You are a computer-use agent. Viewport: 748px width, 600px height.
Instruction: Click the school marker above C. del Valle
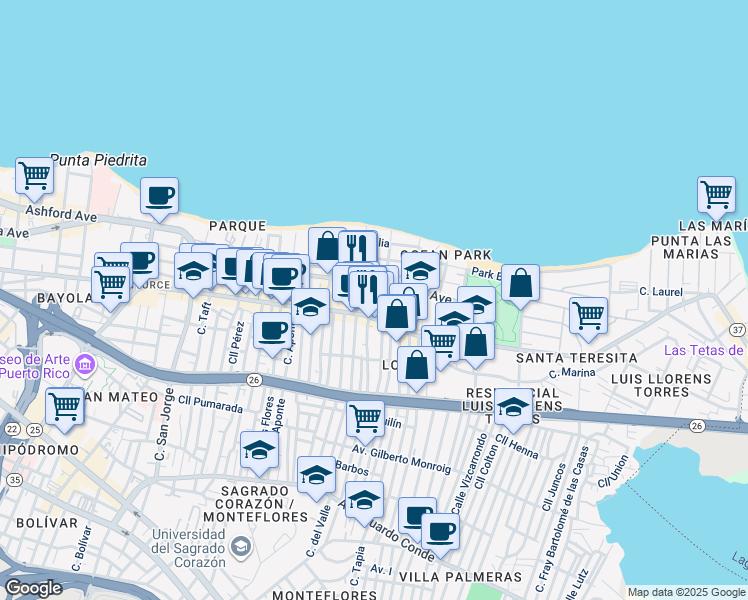click(x=316, y=474)
